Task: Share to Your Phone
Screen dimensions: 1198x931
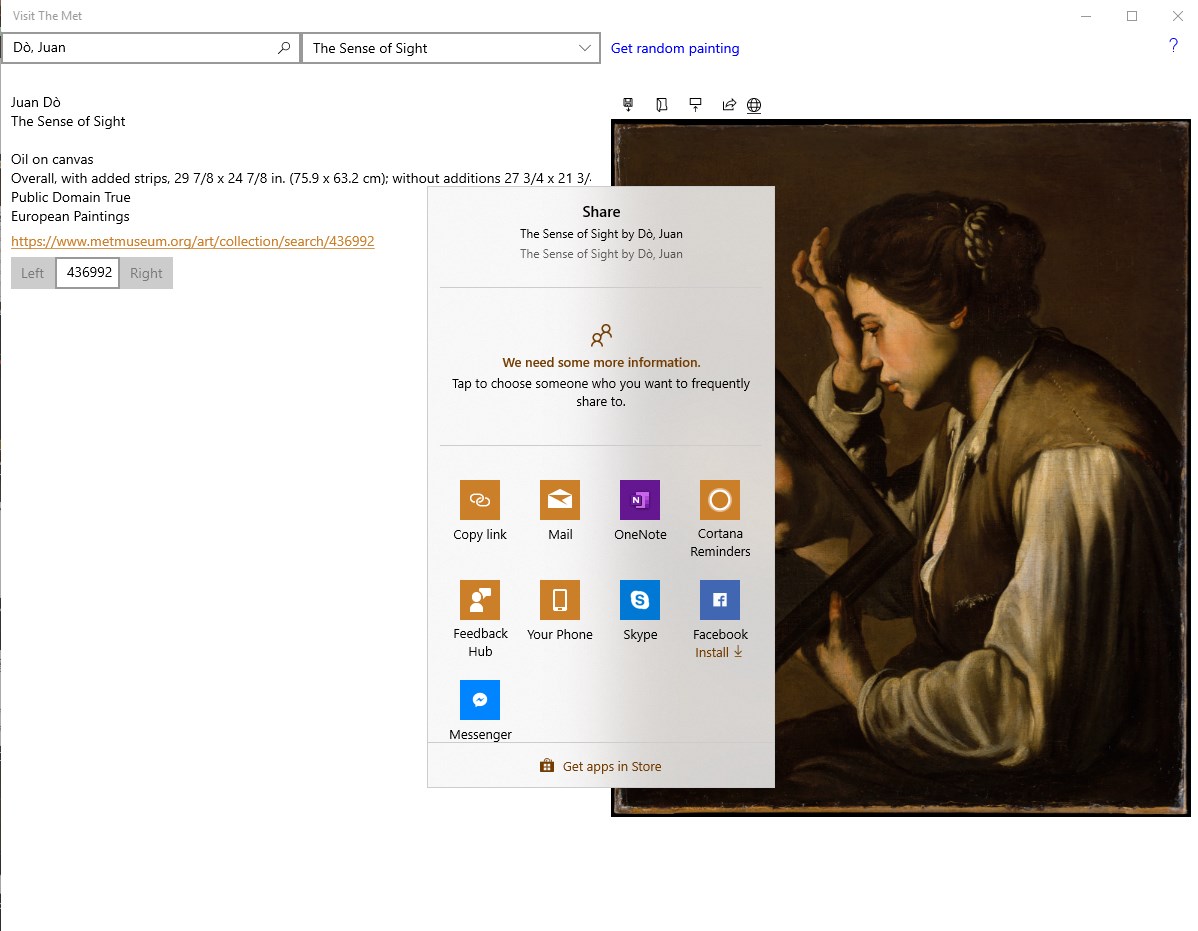Action: pos(560,610)
